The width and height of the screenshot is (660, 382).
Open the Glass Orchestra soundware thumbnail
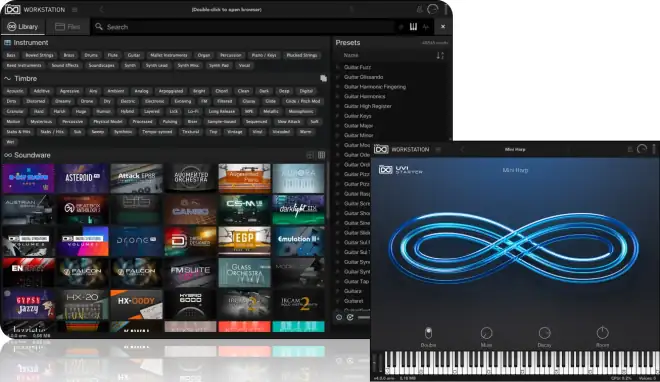pos(245,272)
